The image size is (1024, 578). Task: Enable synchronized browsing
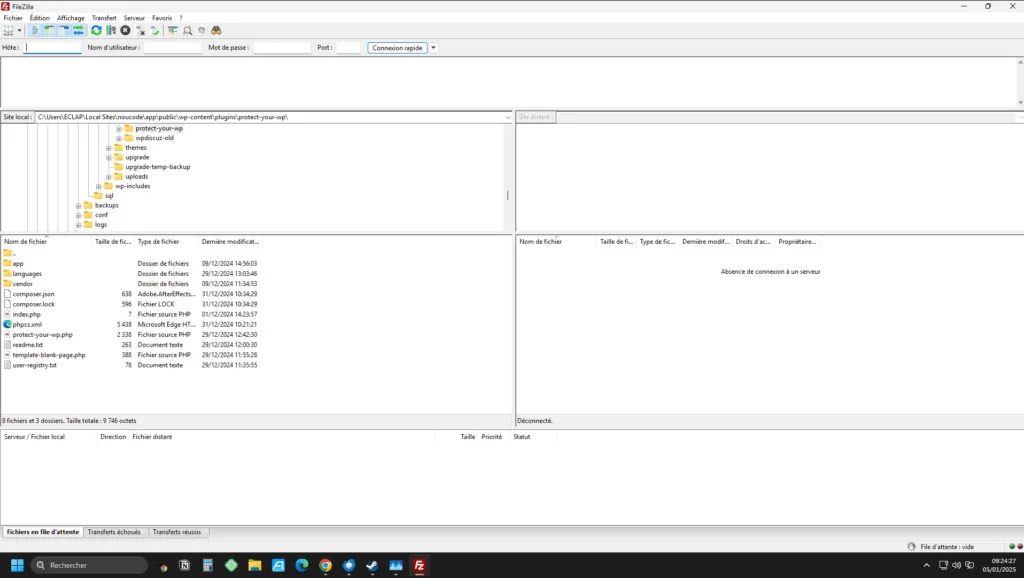202,30
